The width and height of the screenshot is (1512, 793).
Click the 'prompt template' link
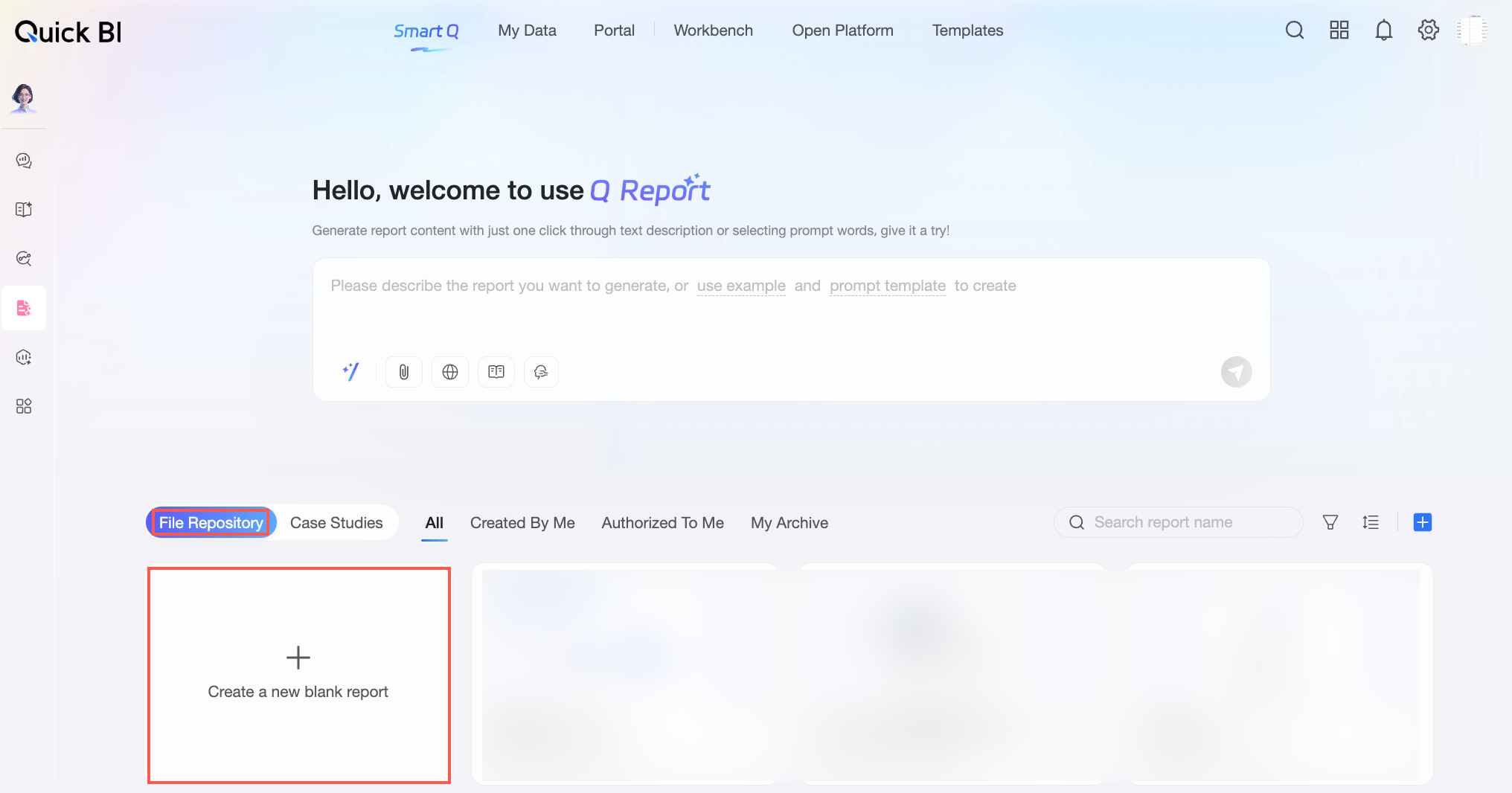(x=888, y=286)
